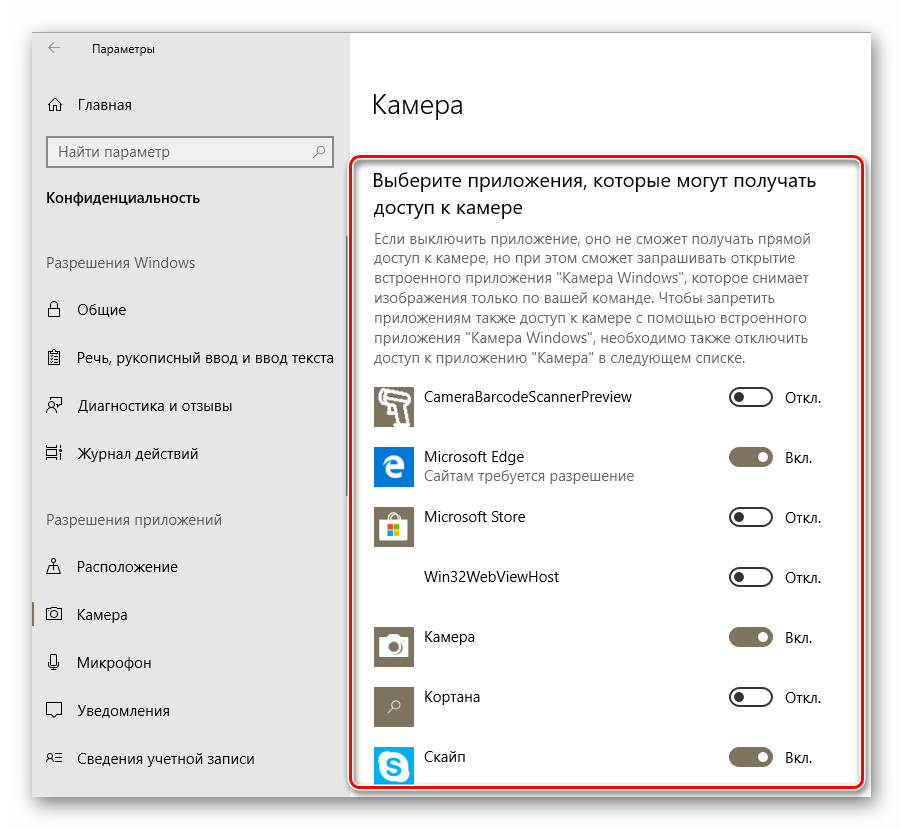Click the Microsoft Store app icon

pyautogui.click(x=393, y=527)
